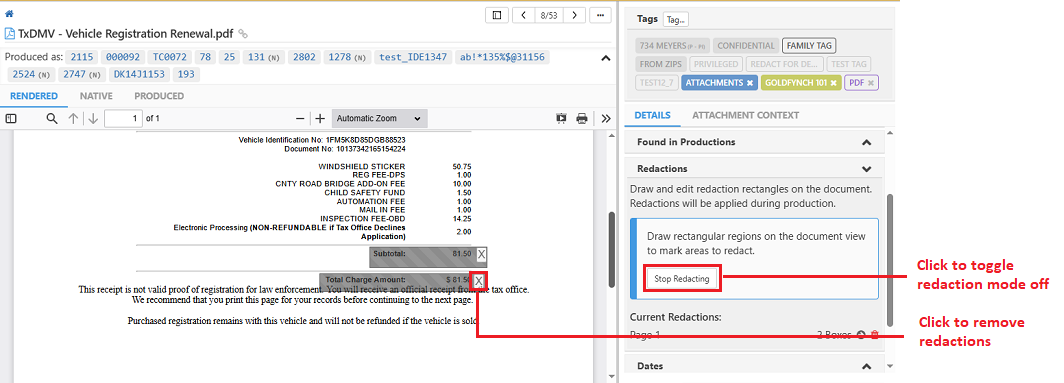
Task: Apply the PRIVILEGED tag
Action: pyautogui.click(x=716, y=64)
